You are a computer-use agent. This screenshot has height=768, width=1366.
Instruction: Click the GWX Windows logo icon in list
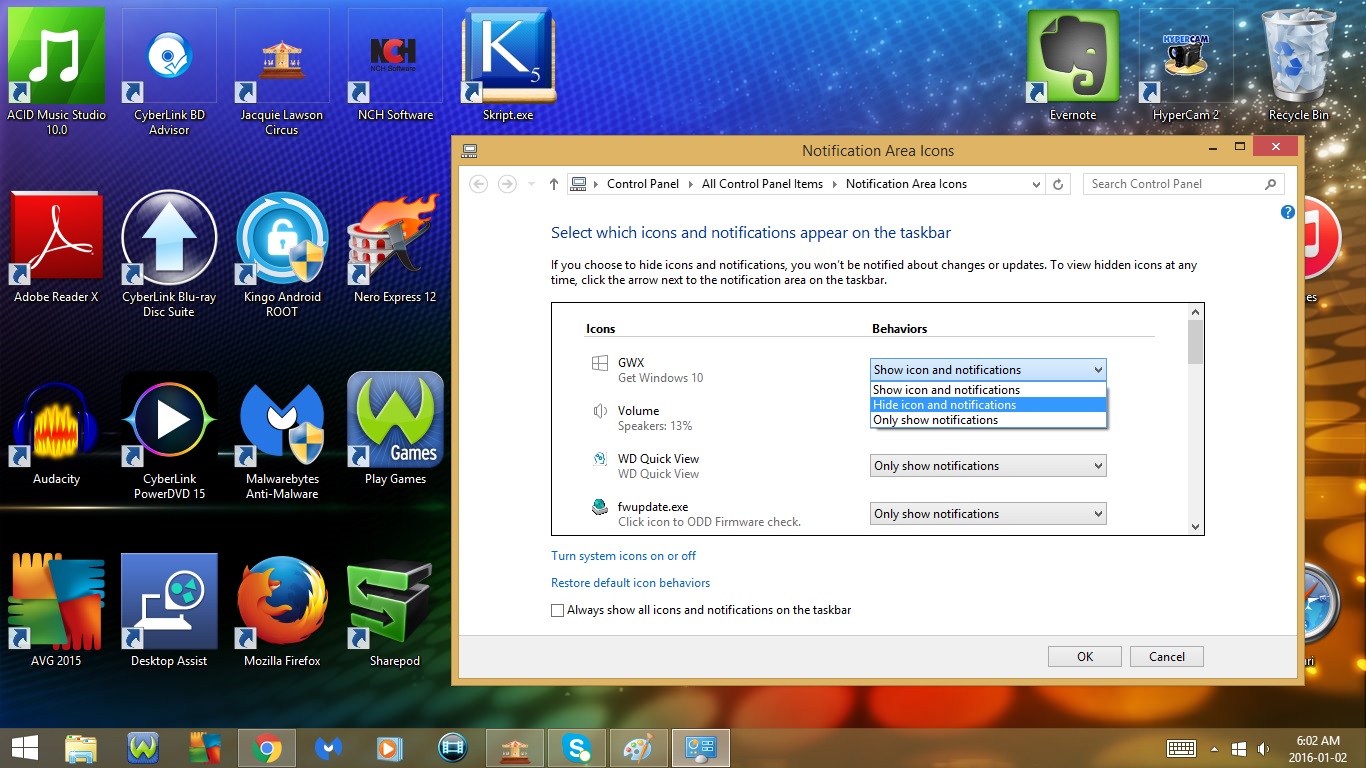tap(599, 363)
